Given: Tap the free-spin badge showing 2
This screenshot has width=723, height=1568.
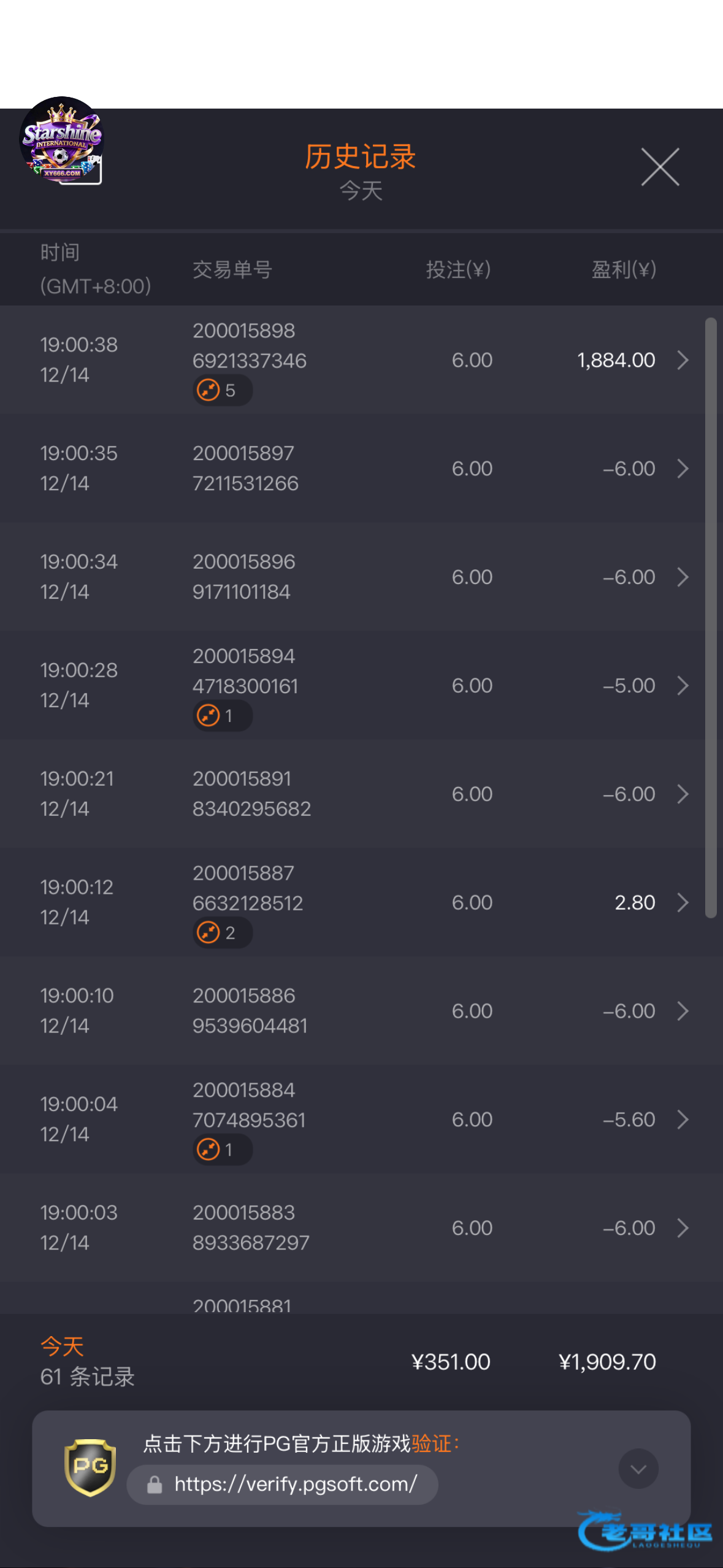Looking at the screenshot, I should (x=222, y=933).
